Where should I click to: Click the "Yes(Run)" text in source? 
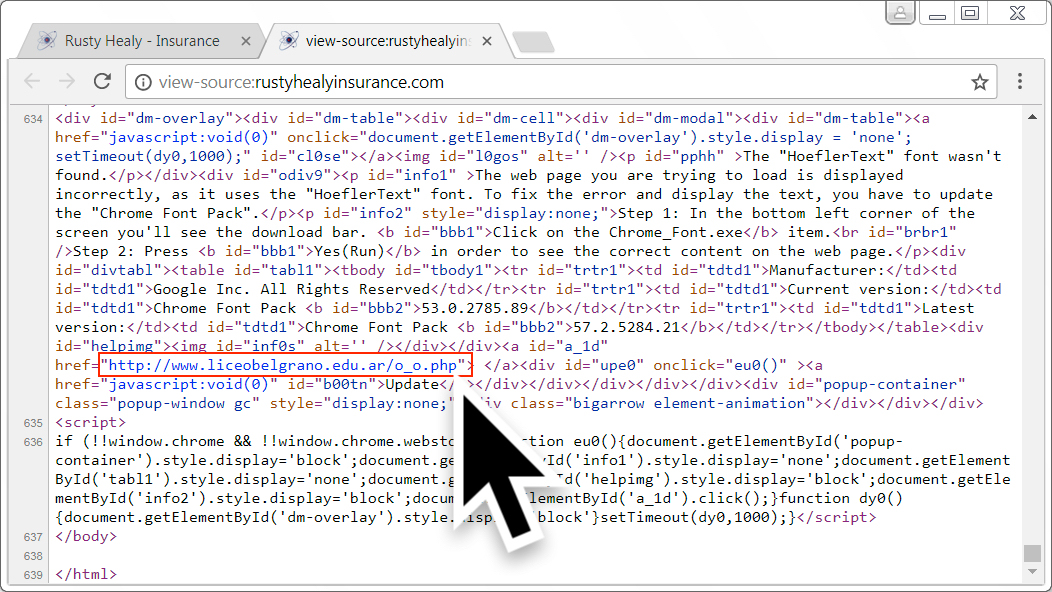click(350, 252)
